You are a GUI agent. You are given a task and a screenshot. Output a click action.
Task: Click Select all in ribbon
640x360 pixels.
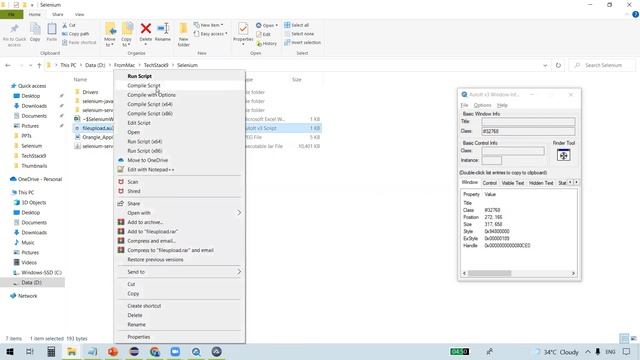[x=297, y=25]
